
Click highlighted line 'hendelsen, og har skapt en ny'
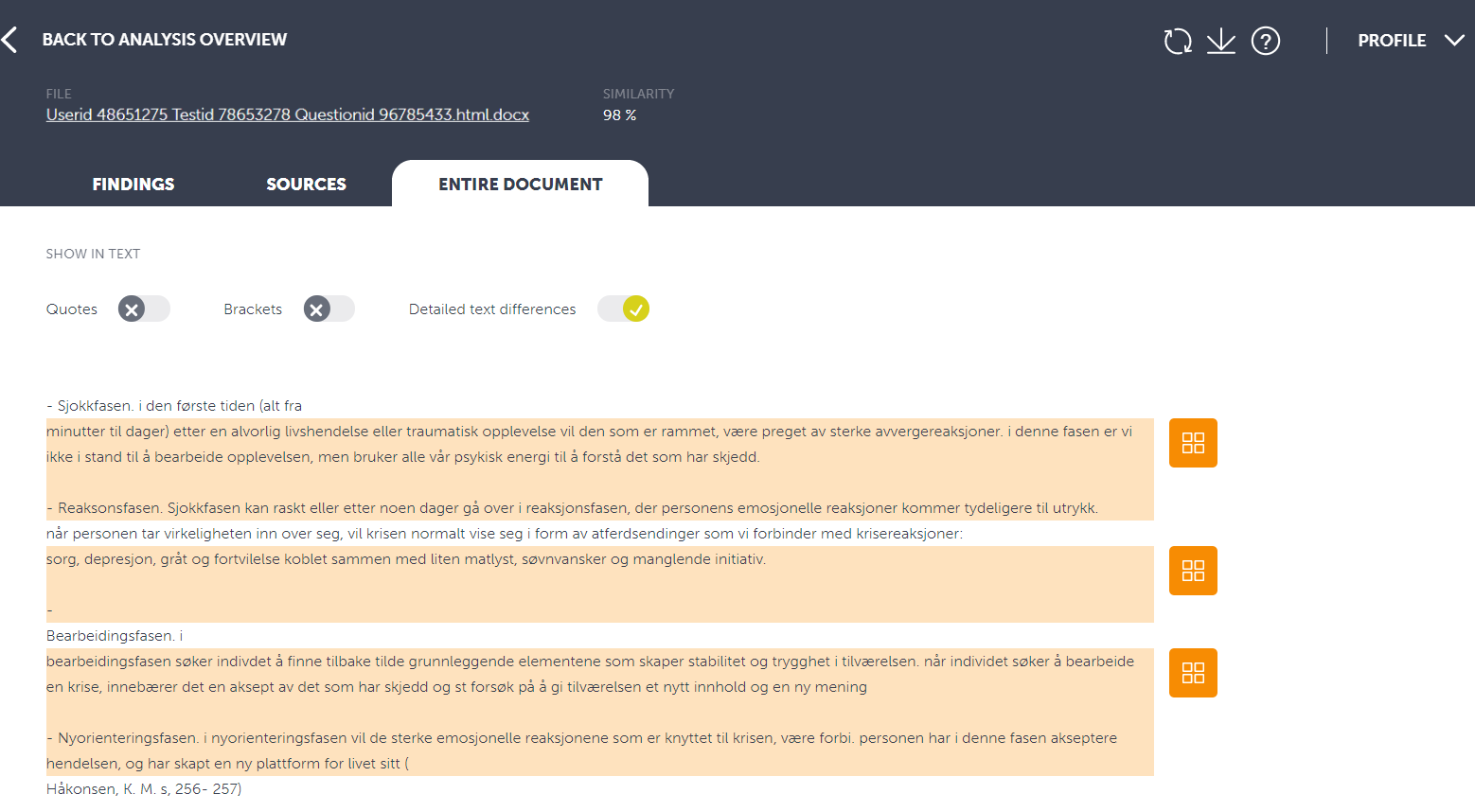pyautogui.click(x=227, y=764)
